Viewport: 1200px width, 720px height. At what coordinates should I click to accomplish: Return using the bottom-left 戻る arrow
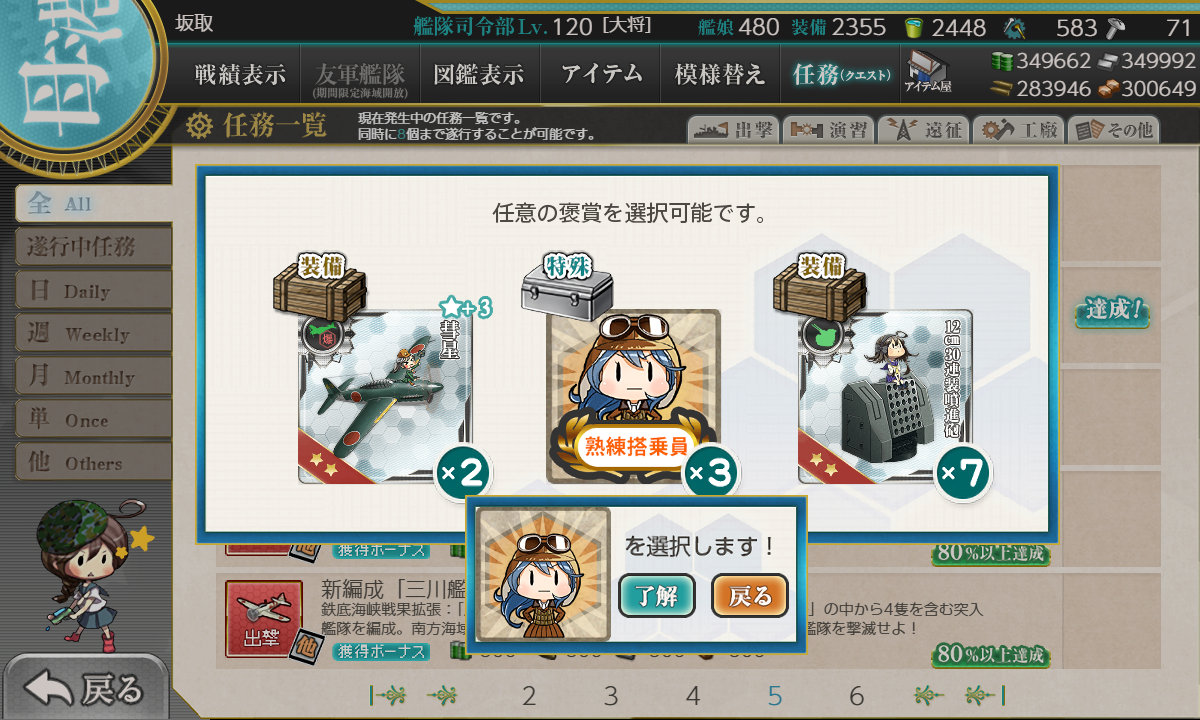[x=85, y=689]
